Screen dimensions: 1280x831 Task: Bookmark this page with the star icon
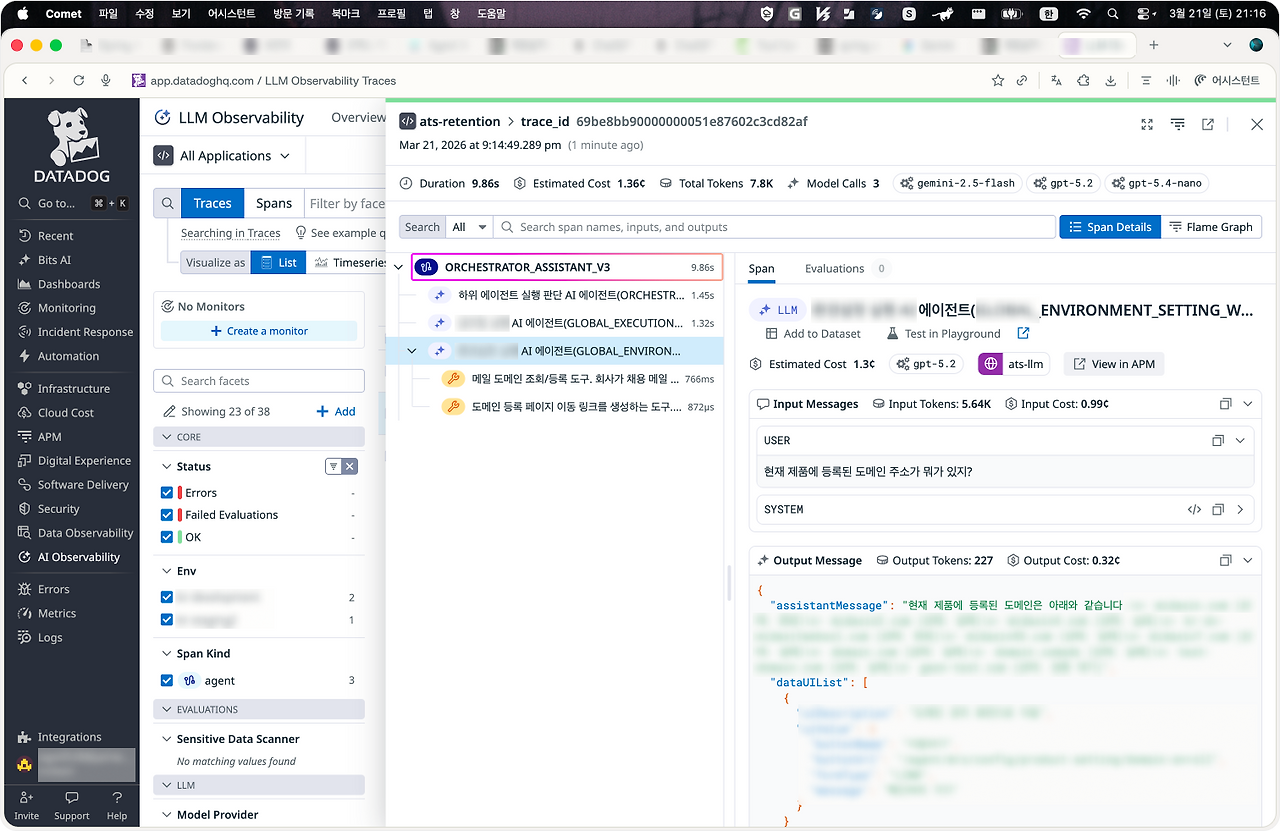997,81
